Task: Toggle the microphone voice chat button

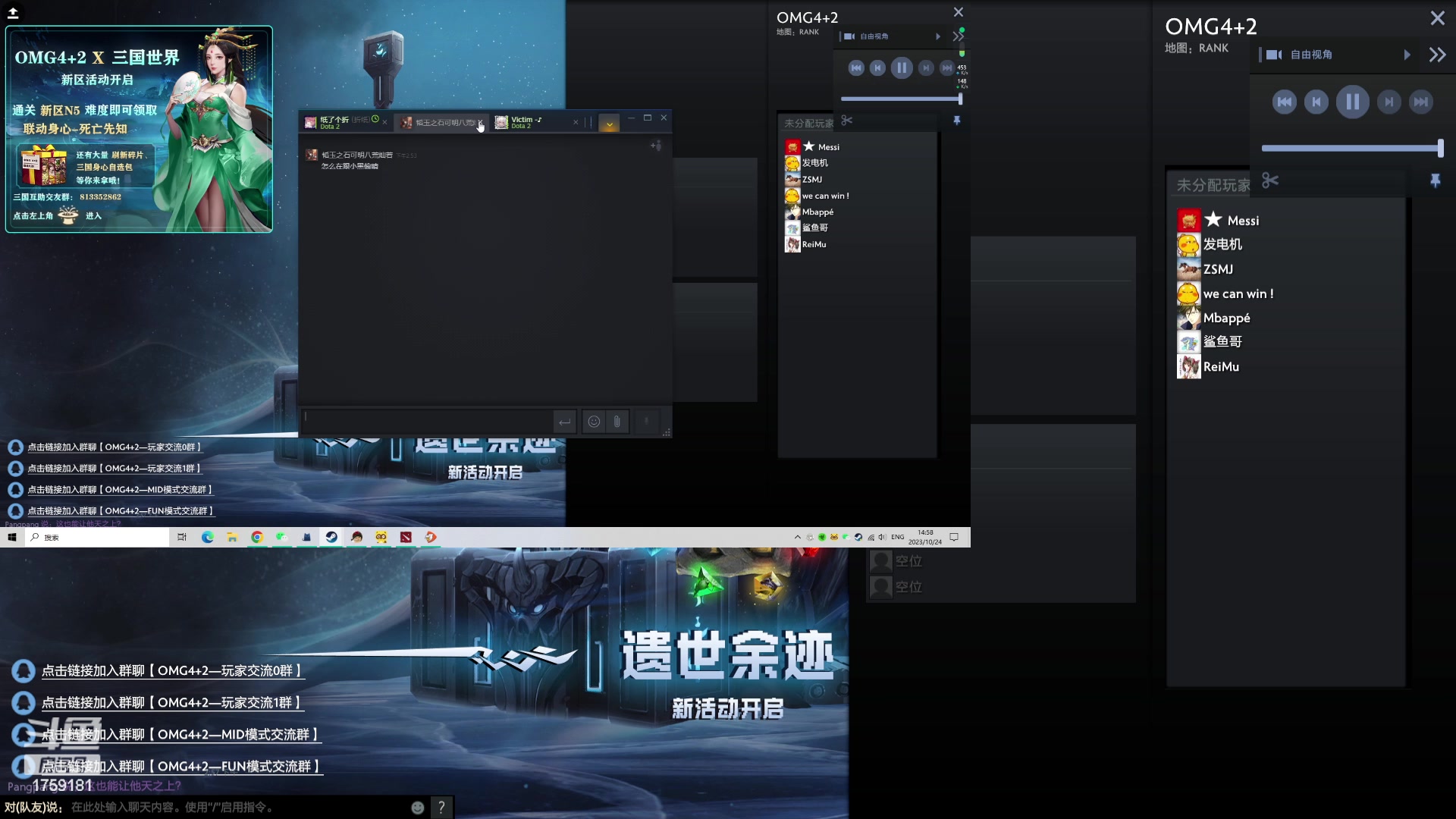Action: coord(647,422)
